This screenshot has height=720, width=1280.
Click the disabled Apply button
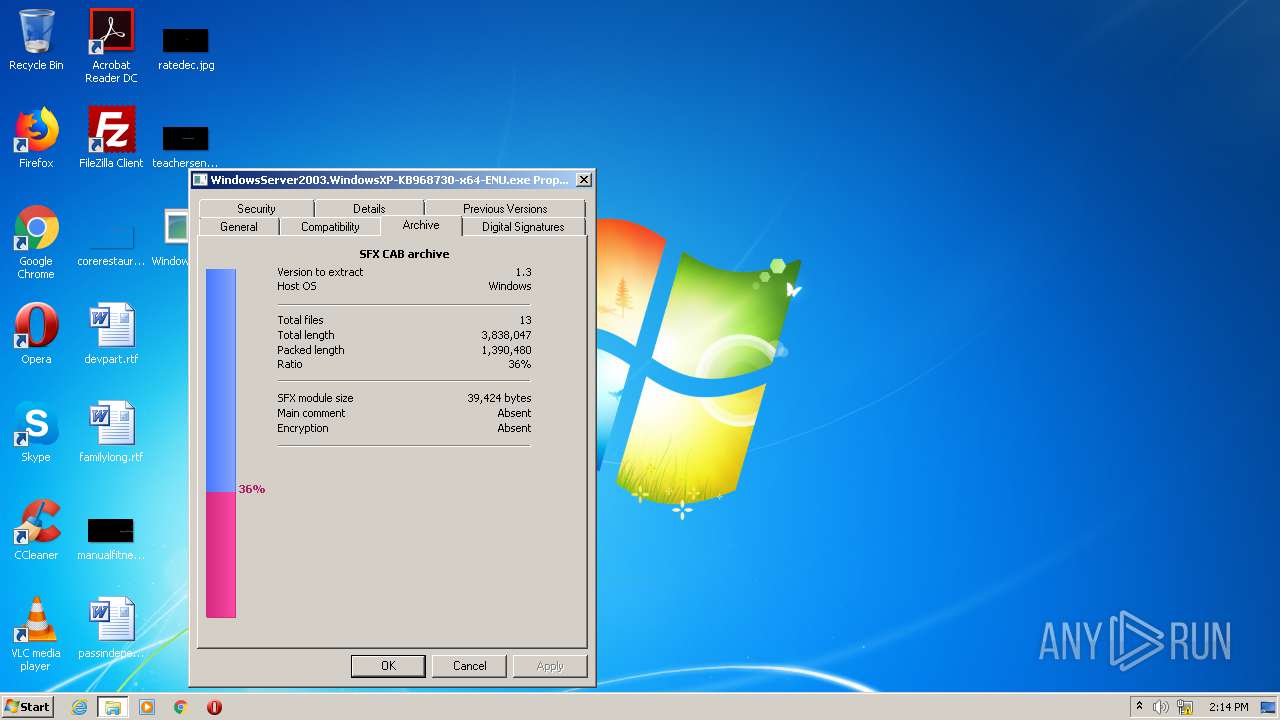[x=550, y=666]
